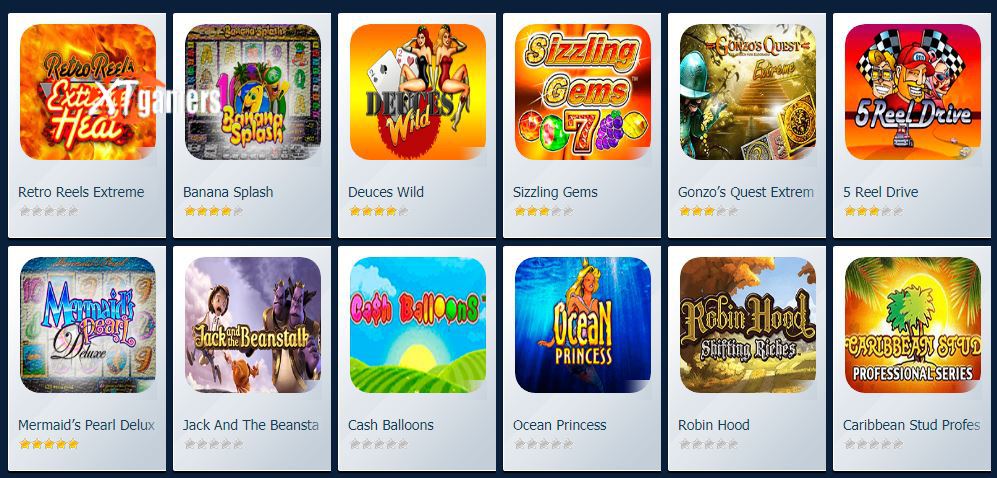
Task: Launch the 5 Reel Drive game icon
Action: pyautogui.click(x=913, y=92)
